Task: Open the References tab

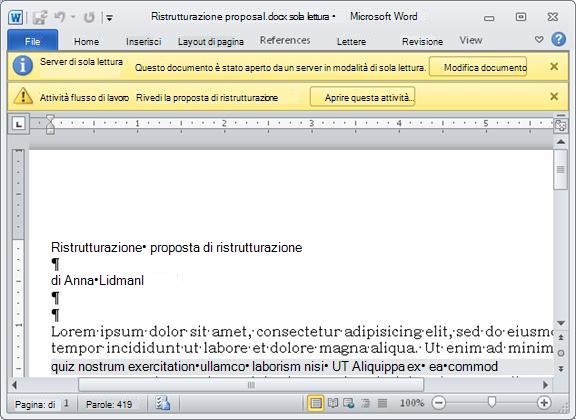Action: [285, 40]
